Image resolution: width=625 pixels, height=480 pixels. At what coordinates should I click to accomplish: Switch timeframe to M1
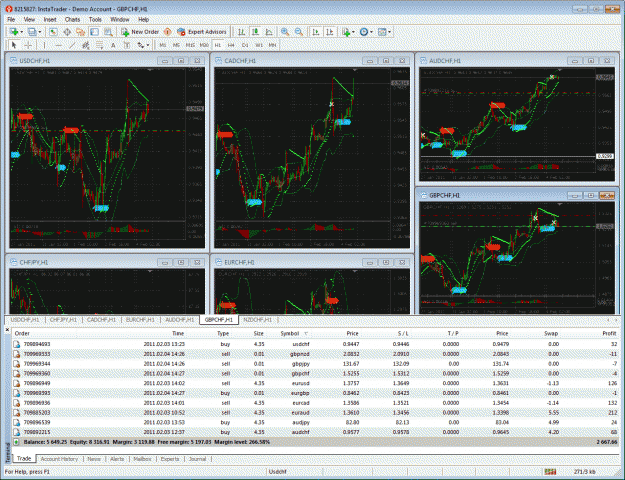(x=163, y=45)
